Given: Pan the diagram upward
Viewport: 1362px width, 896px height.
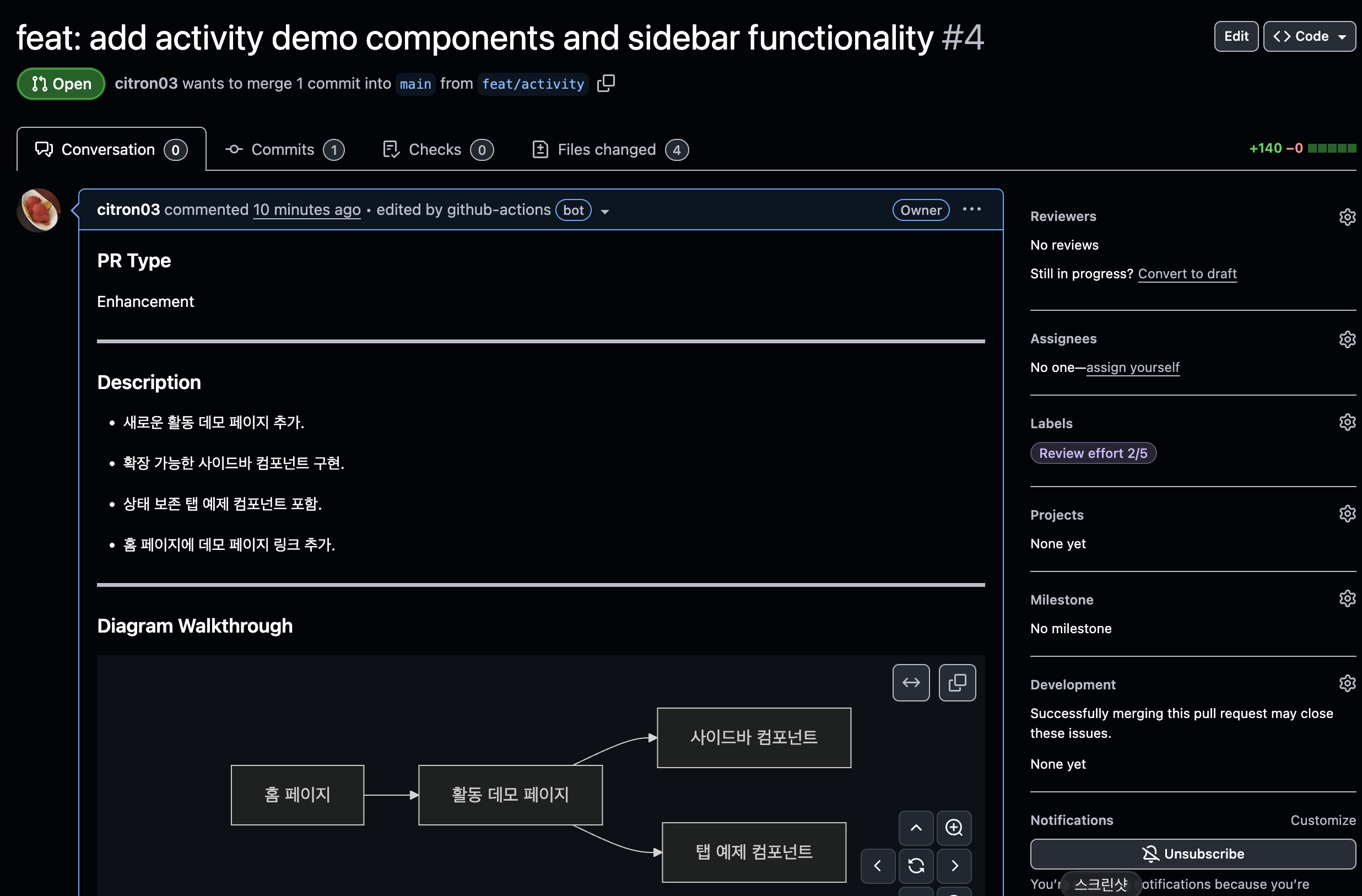Looking at the screenshot, I should tap(916, 827).
